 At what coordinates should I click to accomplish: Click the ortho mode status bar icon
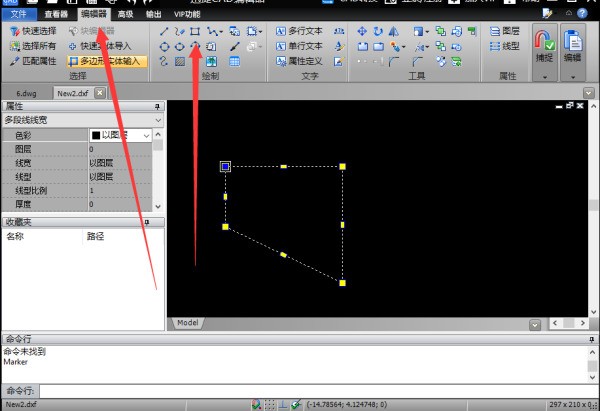point(283,404)
